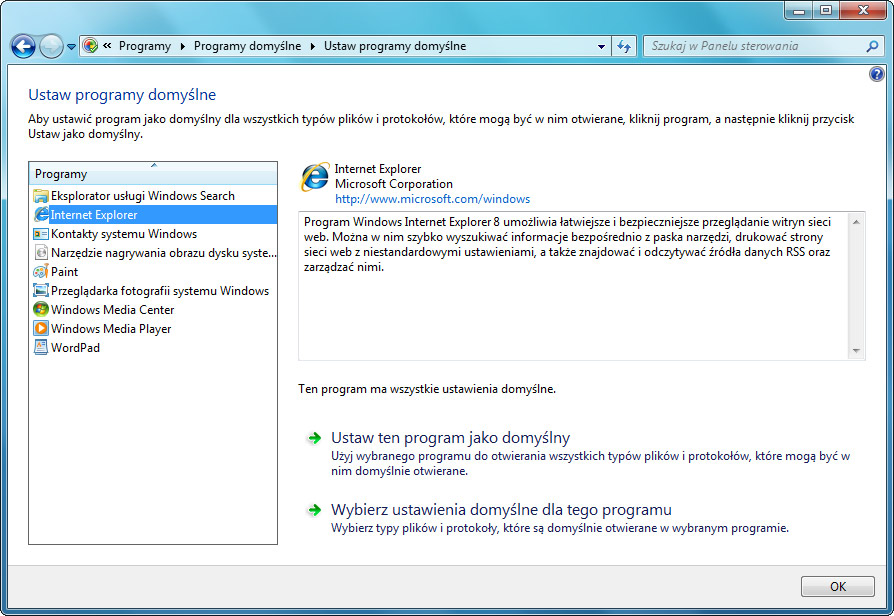This screenshot has width=894, height=616.
Task: Select Kontakty systemu Windows label
Action: click(x=124, y=234)
